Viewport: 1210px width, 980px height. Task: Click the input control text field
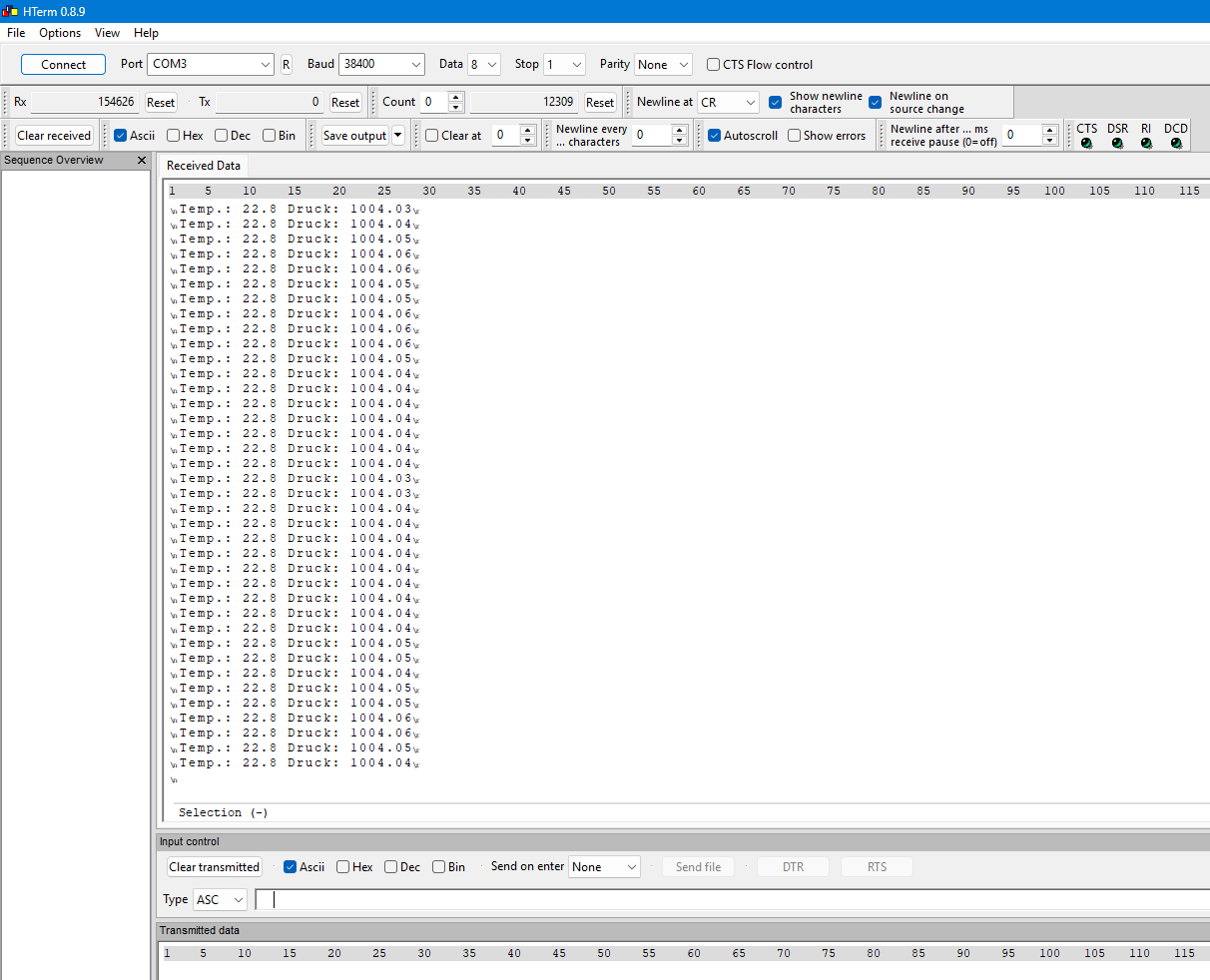729,900
